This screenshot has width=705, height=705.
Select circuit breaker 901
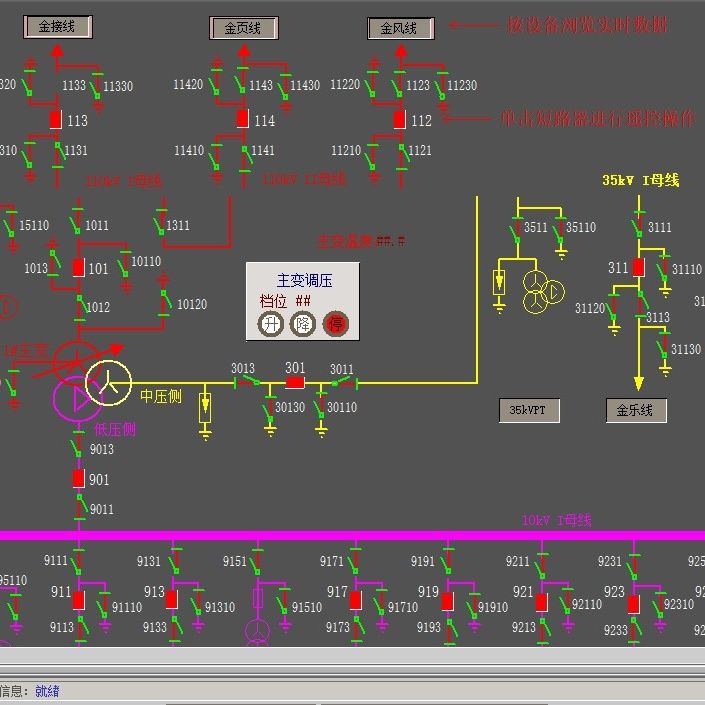pyautogui.click(x=79, y=478)
